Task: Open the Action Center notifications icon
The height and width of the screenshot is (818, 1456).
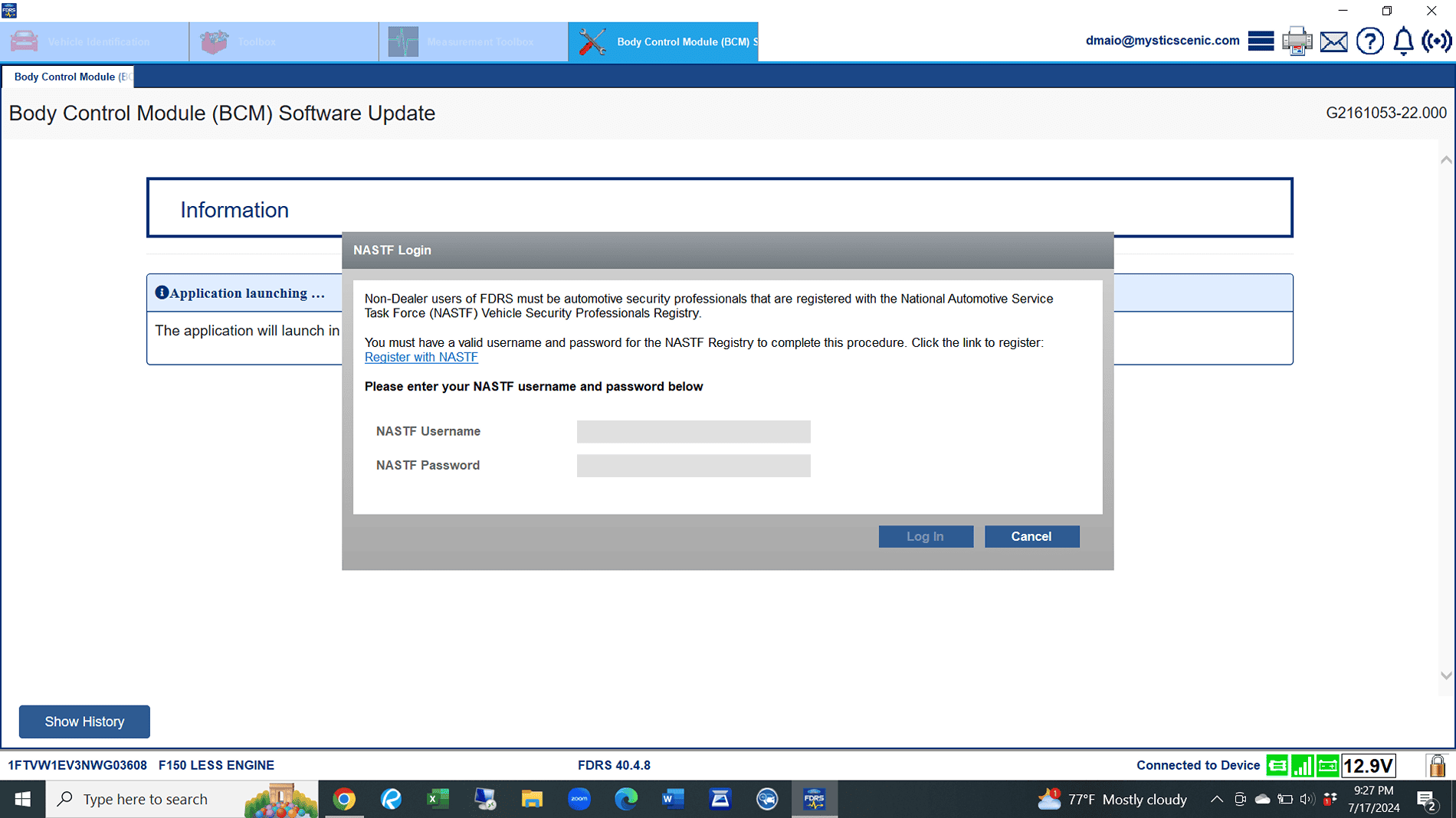Action: click(x=1428, y=800)
